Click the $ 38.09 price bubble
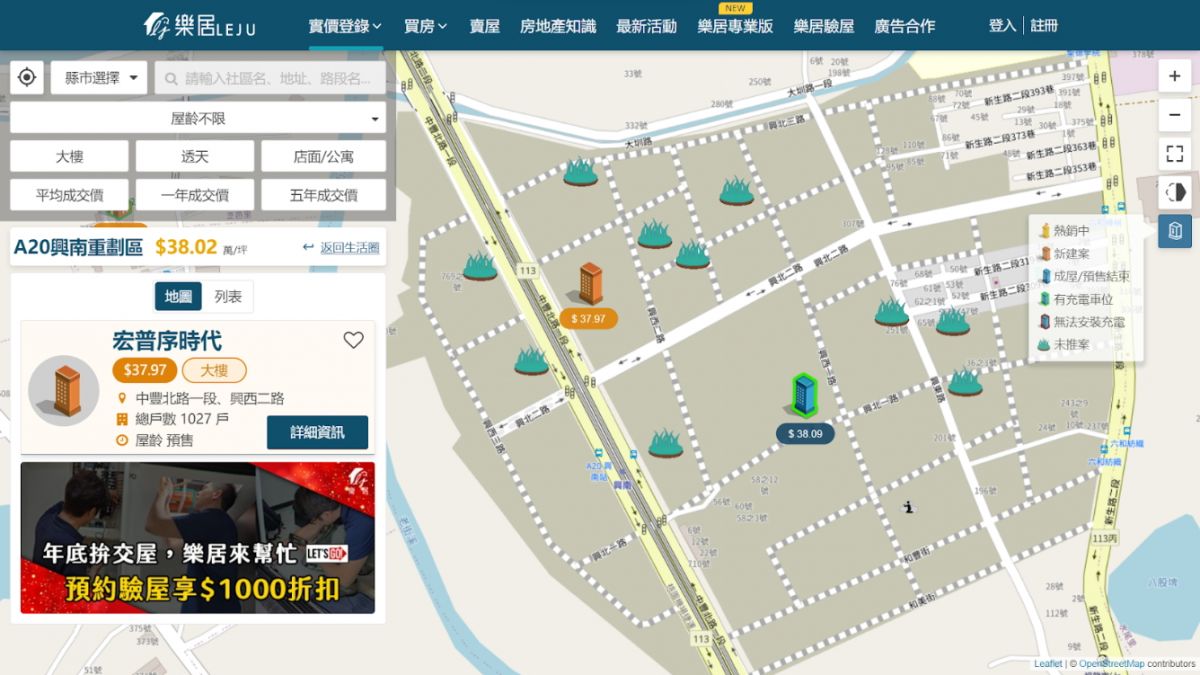Viewport: 1200px width, 675px height. click(805, 434)
